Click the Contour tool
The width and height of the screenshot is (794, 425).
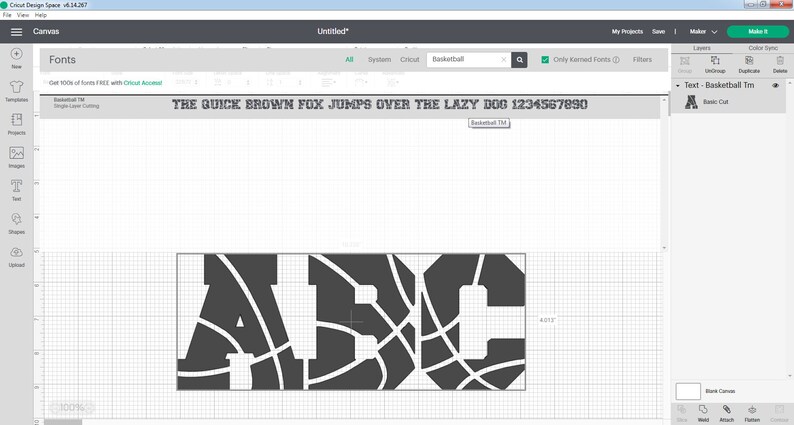click(778, 413)
